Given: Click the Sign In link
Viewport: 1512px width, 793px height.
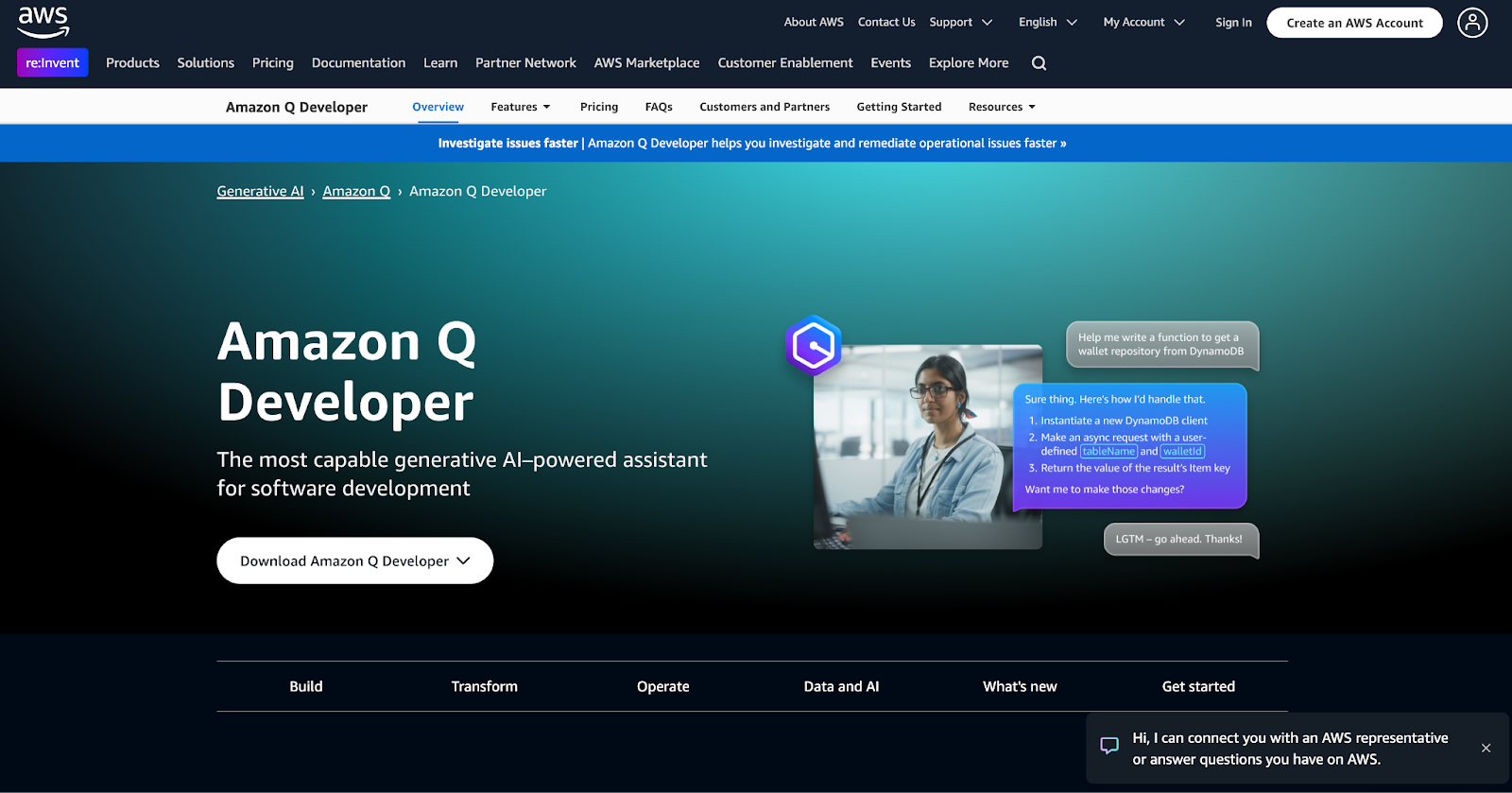Looking at the screenshot, I should [1233, 23].
